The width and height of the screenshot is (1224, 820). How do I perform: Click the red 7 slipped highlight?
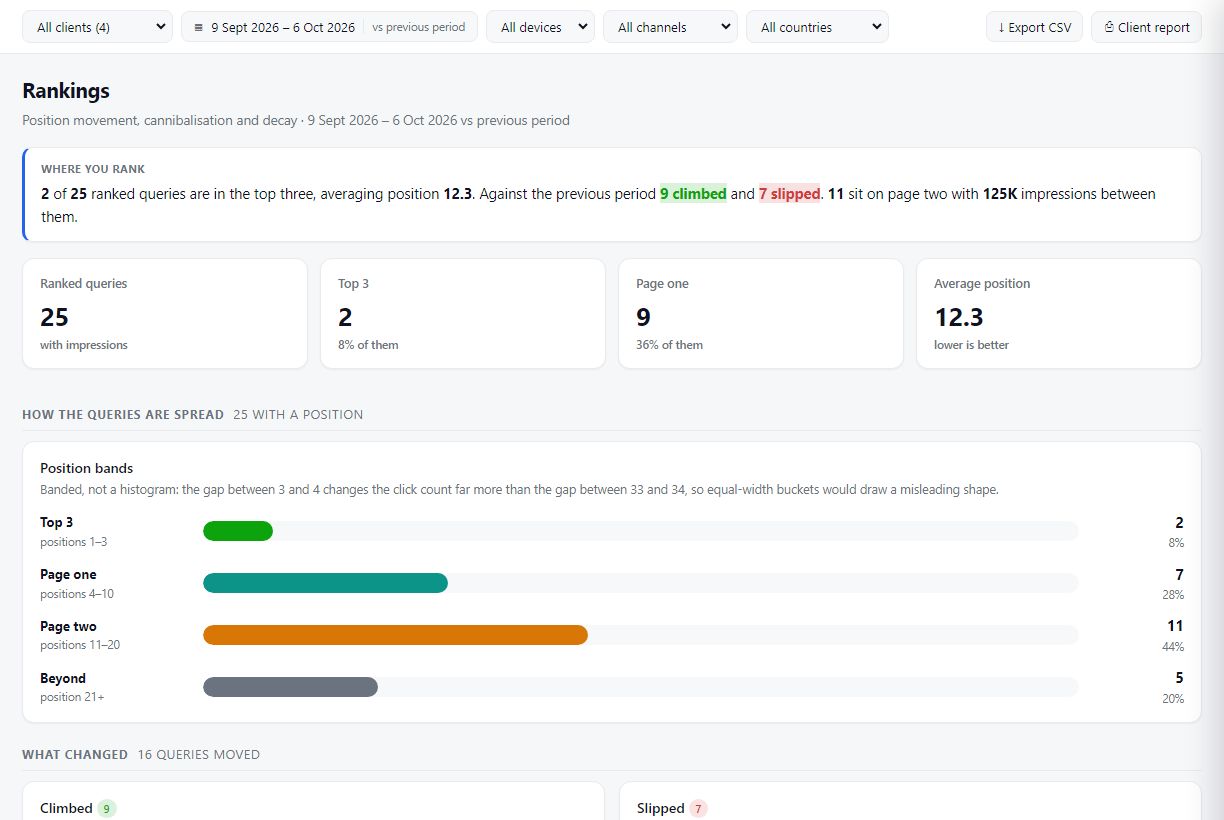[789, 194]
